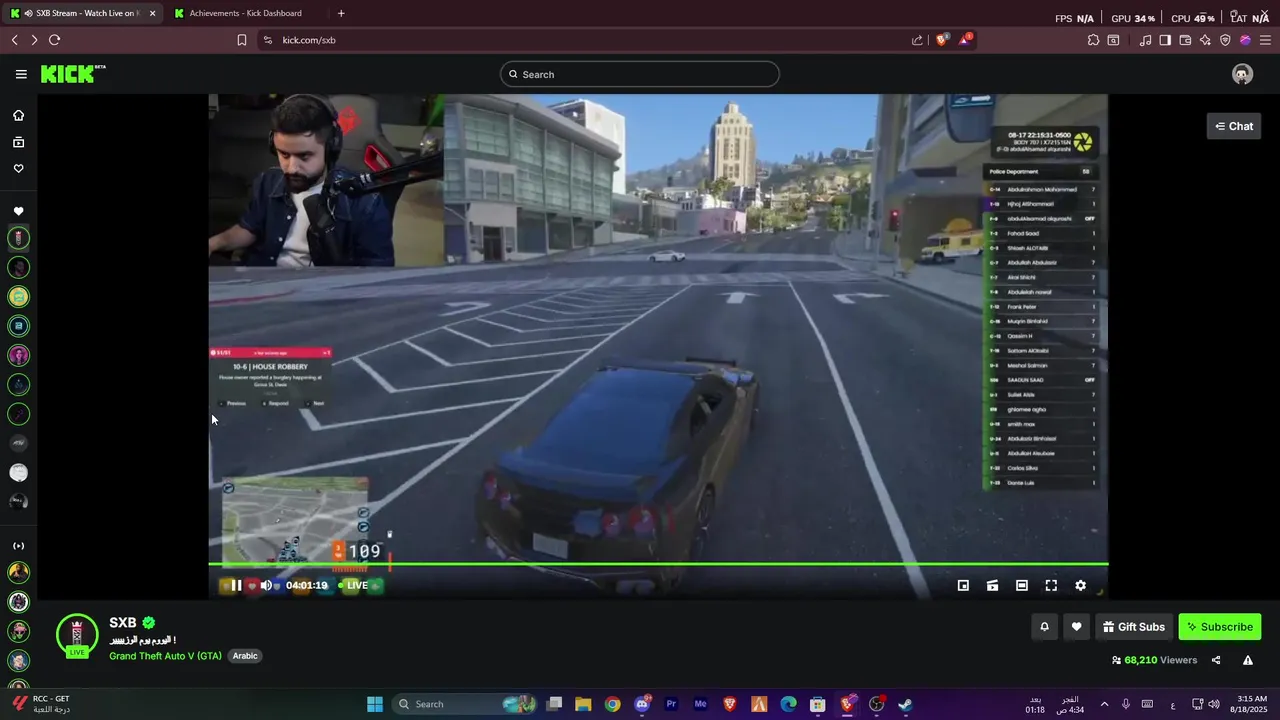The image size is (1280, 720).
Task: Toggle SXB stream notifications bell
Action: click(1044, 627)
